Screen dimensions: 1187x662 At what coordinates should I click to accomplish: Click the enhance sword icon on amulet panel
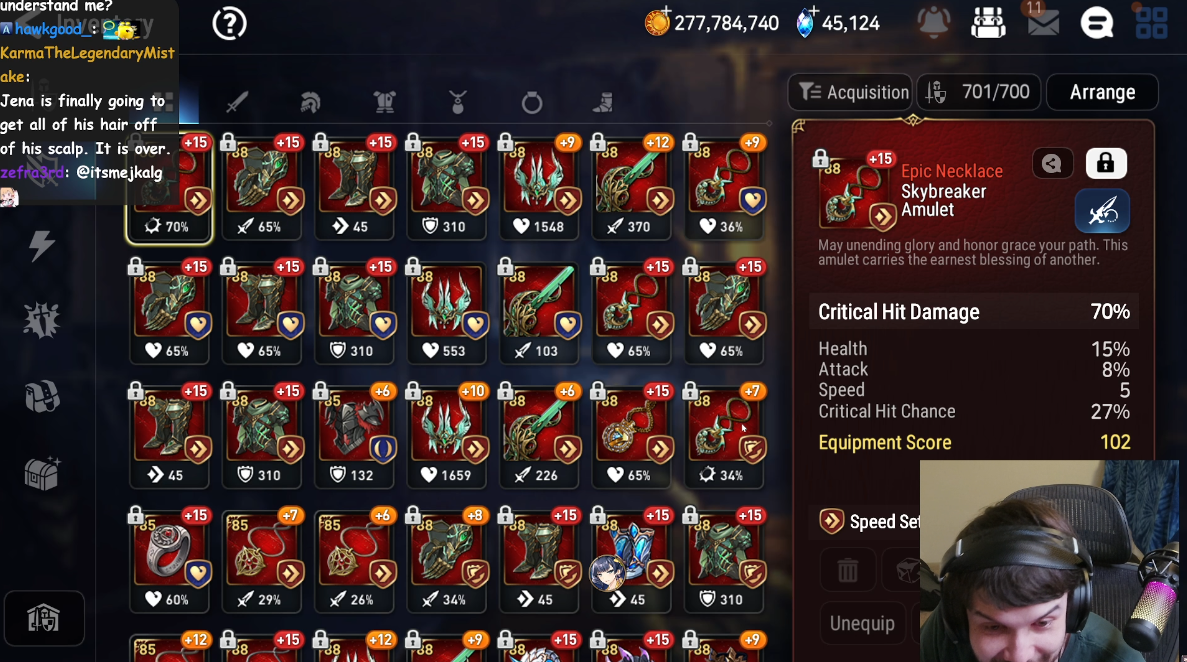coord(1102,211)
